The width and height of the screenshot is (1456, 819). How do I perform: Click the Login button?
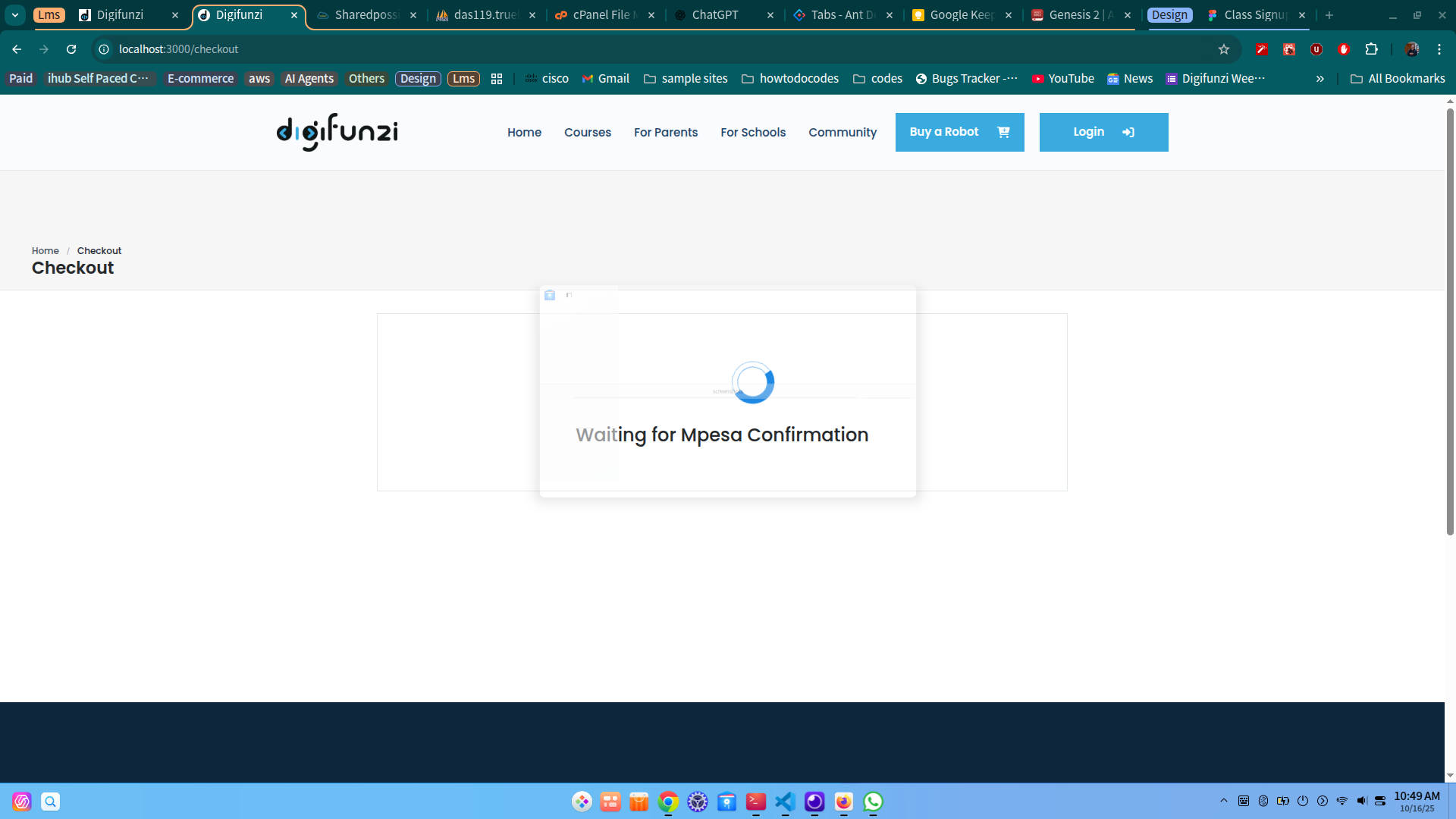(1103, 133)
